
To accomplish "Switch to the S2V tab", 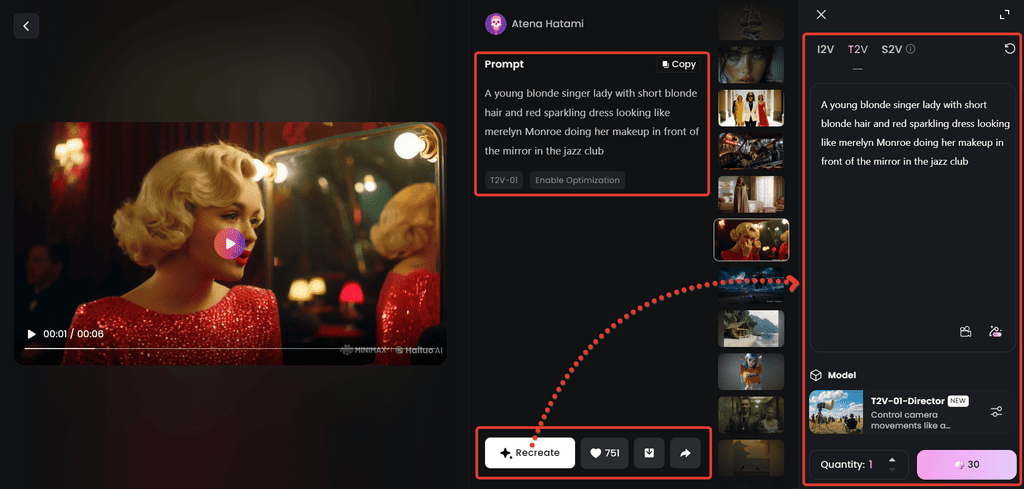I will (x=891, y=49).
